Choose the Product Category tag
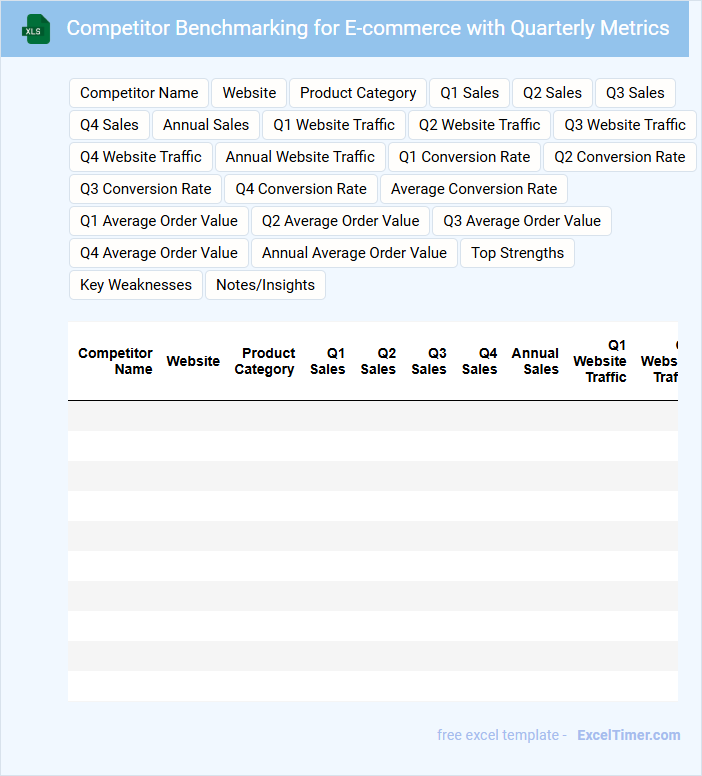 point(358,93)
